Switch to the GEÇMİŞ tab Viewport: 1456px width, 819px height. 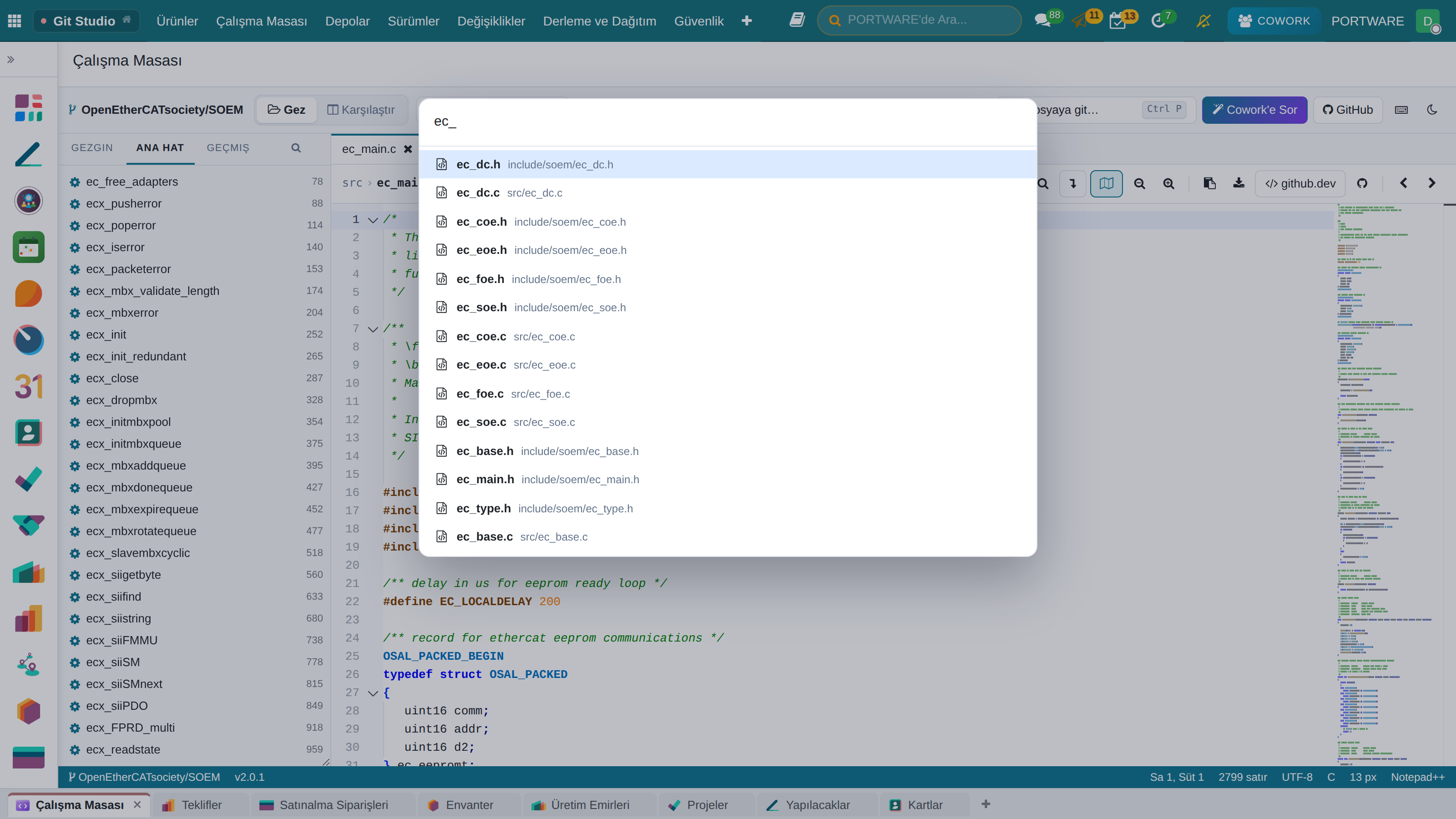[228, 147]
